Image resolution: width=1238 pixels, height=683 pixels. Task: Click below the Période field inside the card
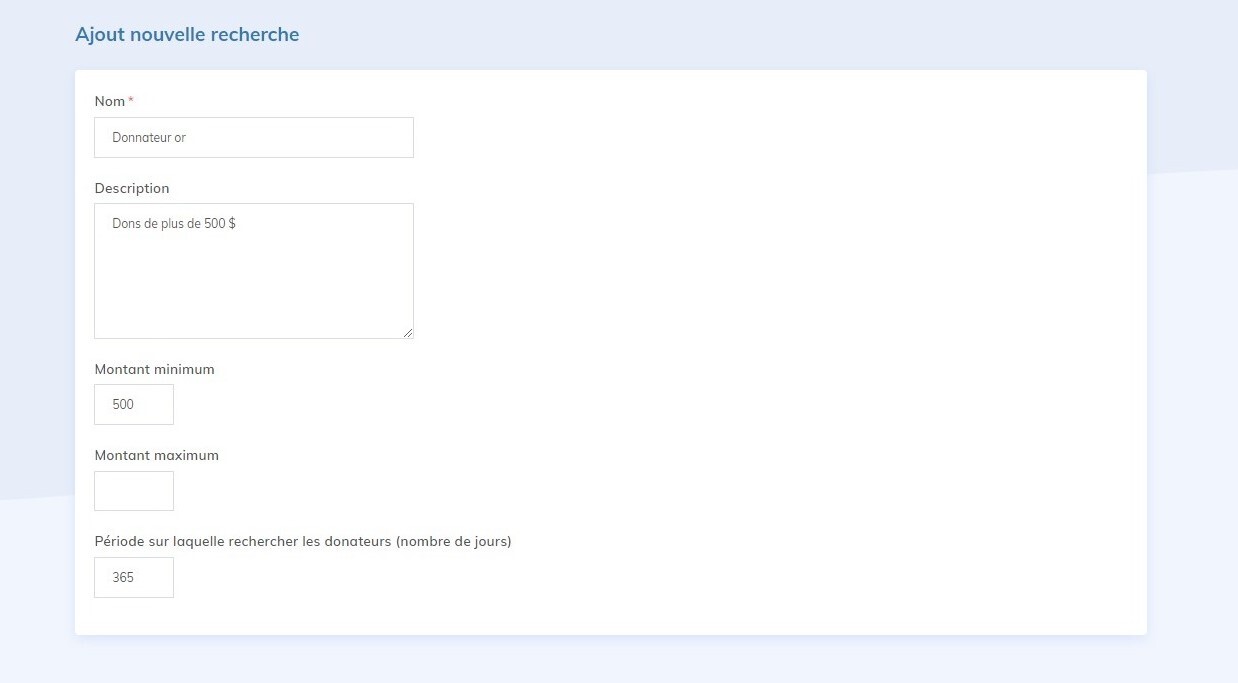300,615
